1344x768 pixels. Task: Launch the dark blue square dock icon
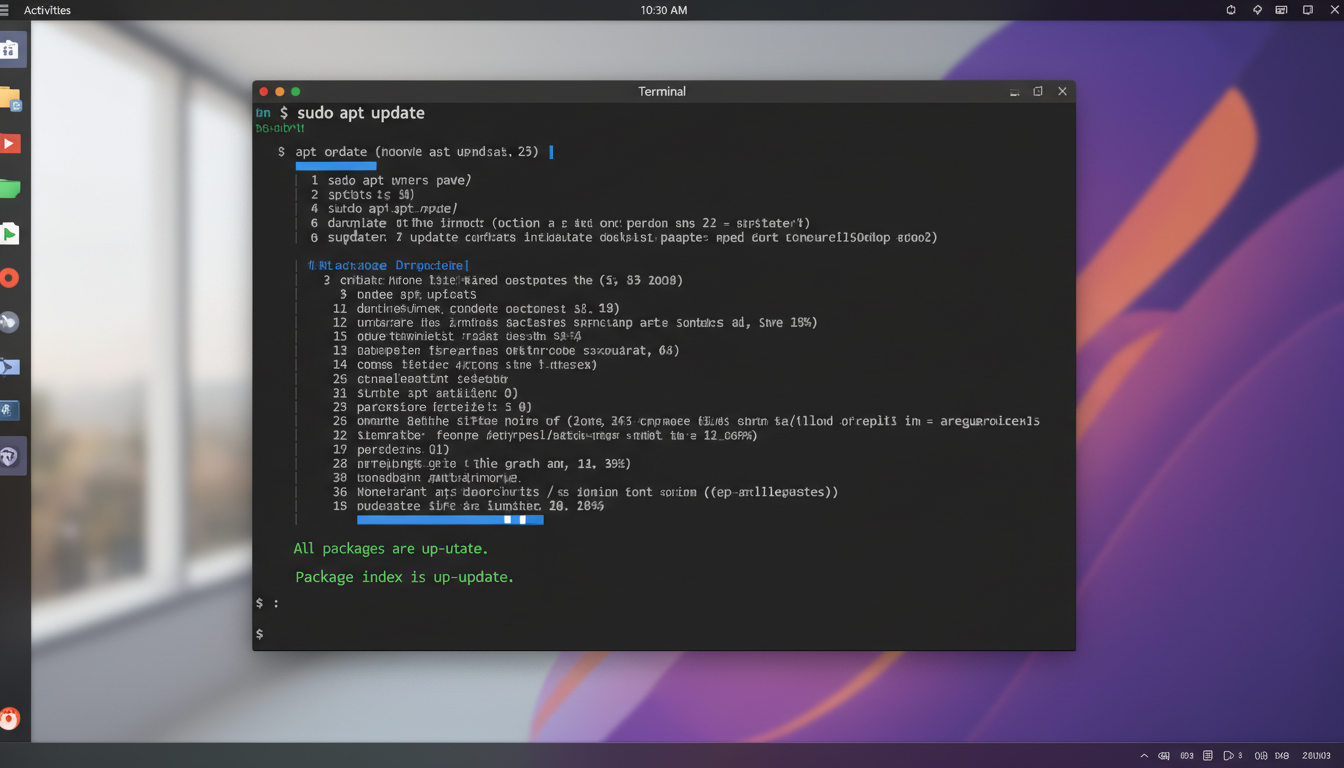click(x=10, y=410)
